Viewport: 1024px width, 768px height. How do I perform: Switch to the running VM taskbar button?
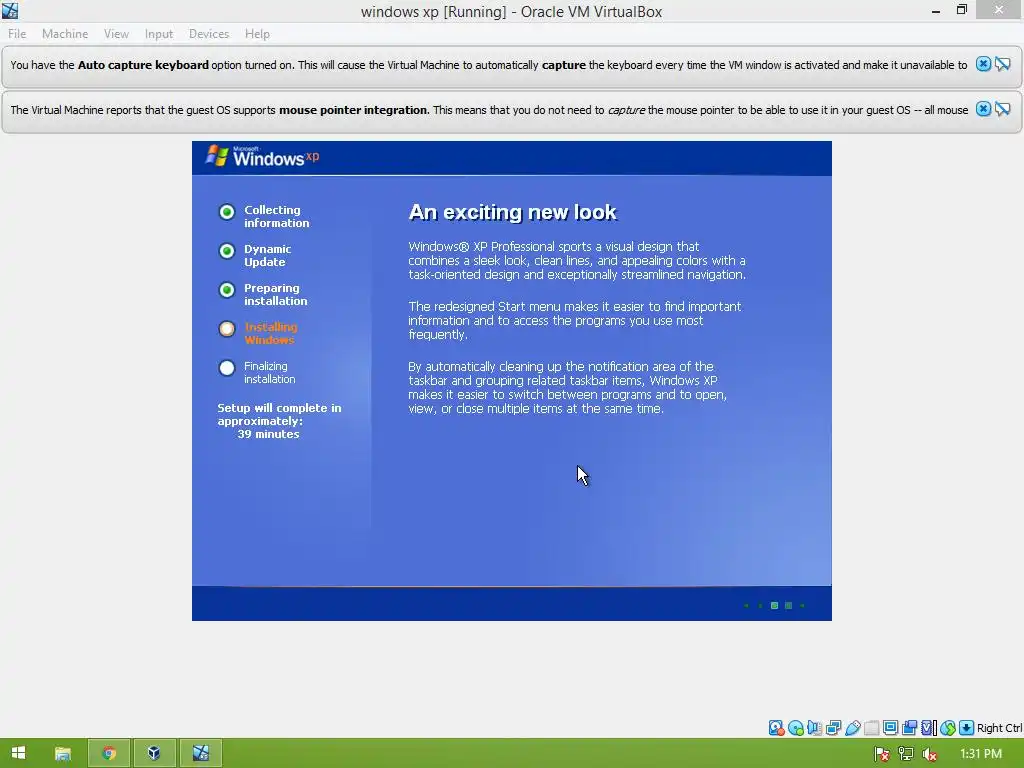click(x=200, y=753)
